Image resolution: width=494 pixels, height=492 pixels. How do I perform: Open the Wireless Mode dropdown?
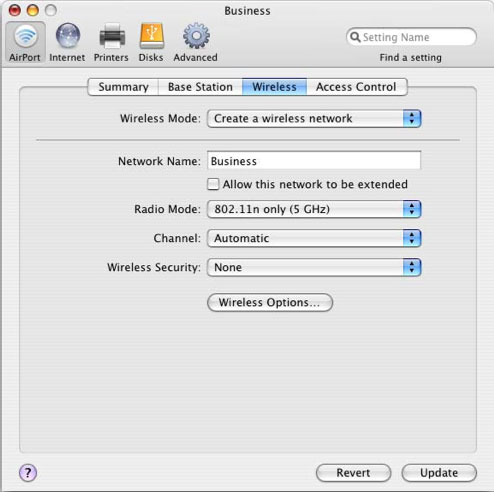click(x=314, y=118)
